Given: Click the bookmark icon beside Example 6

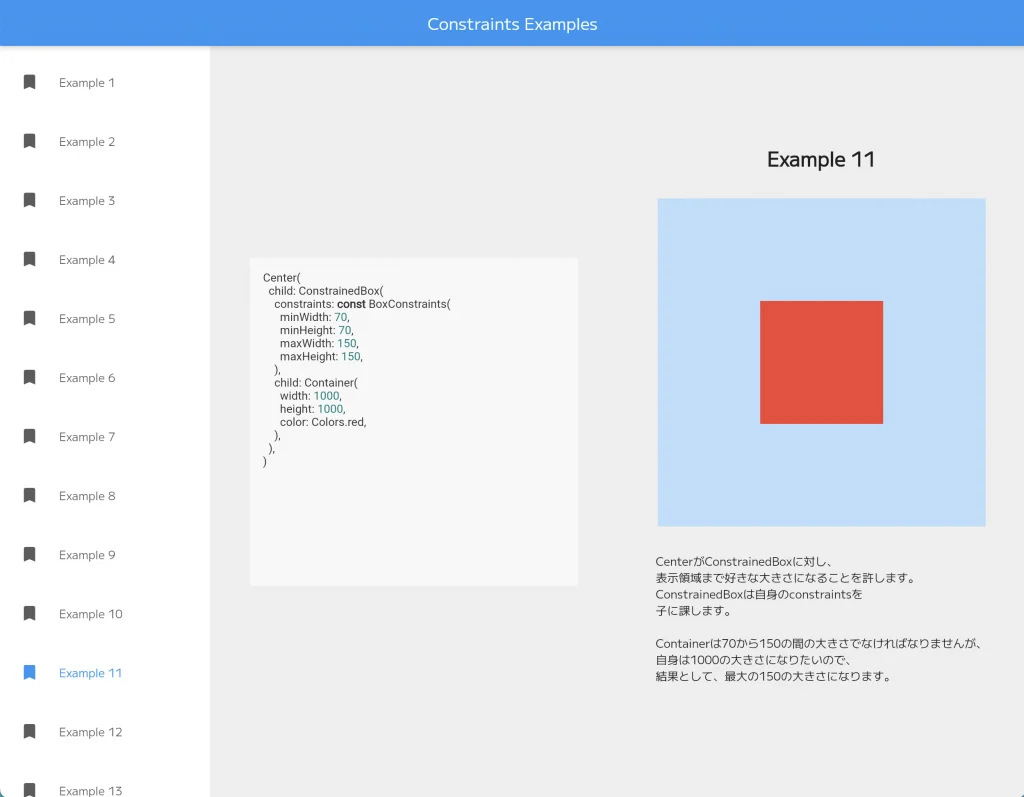Looking at the screenshot, I should click(x=29, y=377).
